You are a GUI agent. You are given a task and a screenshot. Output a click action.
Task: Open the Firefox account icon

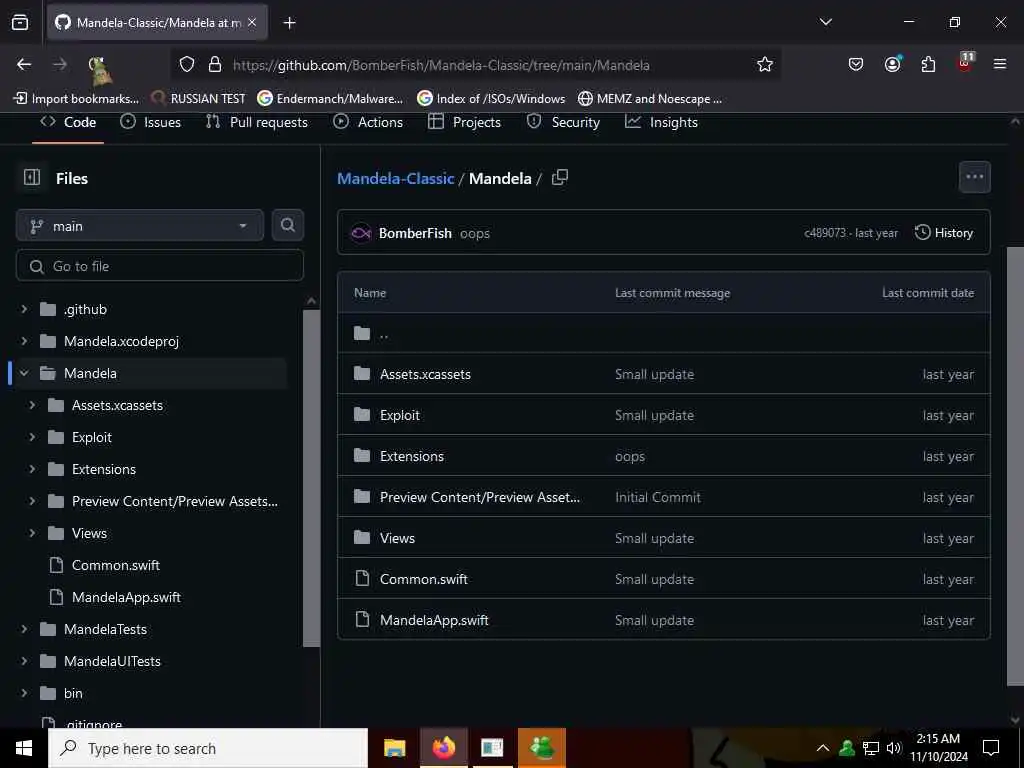coord(892,64)
